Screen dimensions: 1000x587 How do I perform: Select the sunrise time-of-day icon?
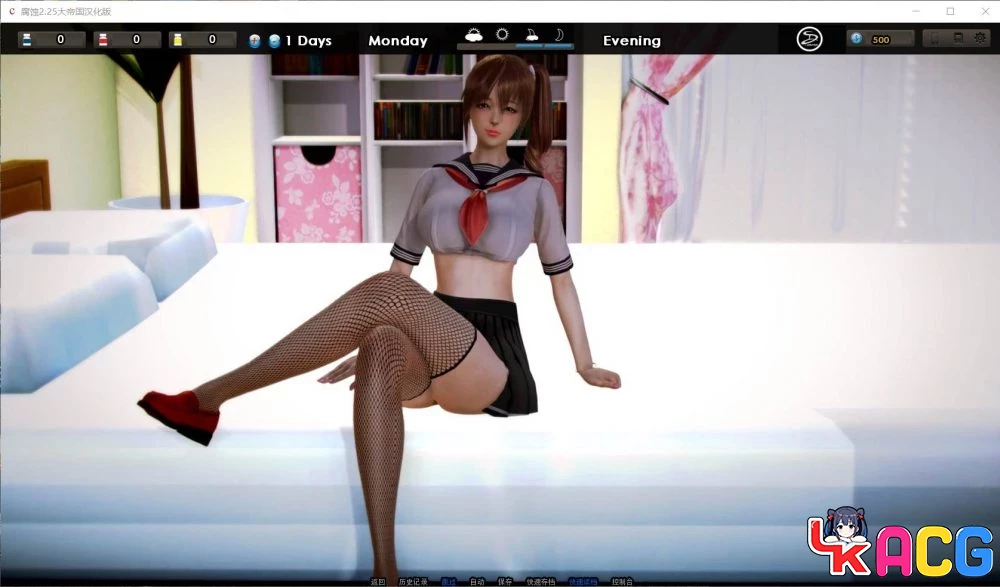[x=473, y=35]
